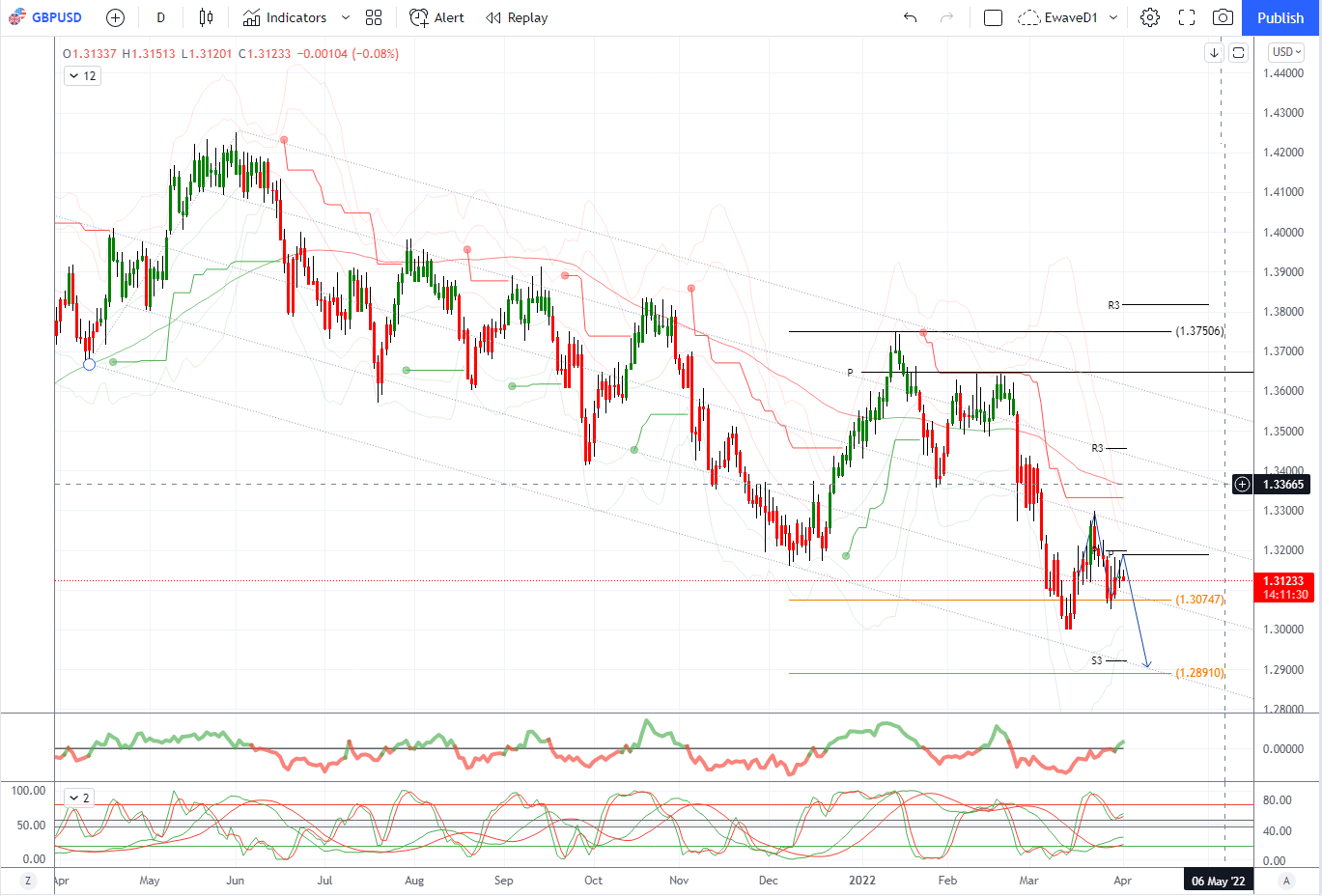The image size is (1322, 896).
Task: Click the OHLC values in the legend
Action: [231, 53]
